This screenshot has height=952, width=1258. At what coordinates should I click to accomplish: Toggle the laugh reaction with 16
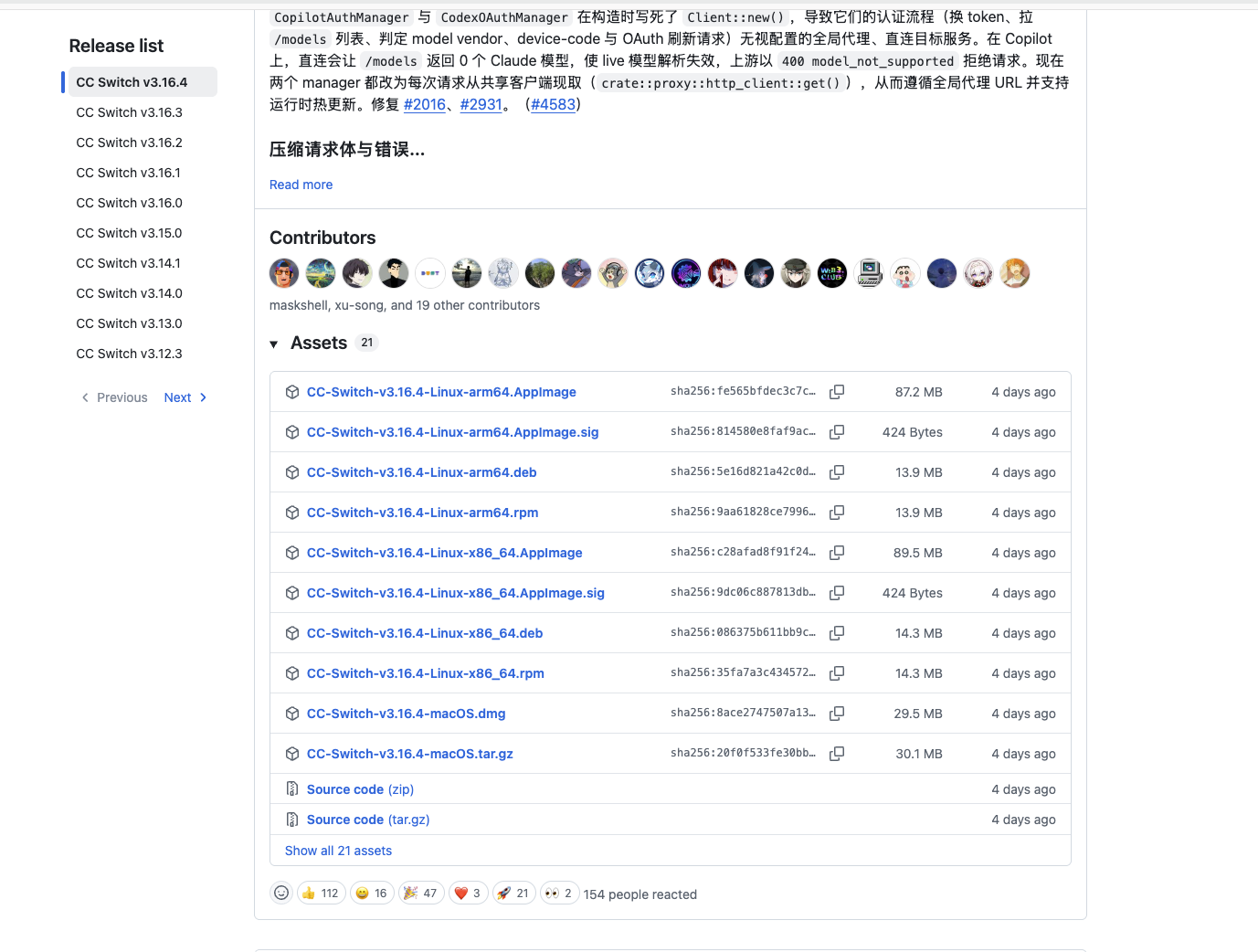(x=372, y=893)
